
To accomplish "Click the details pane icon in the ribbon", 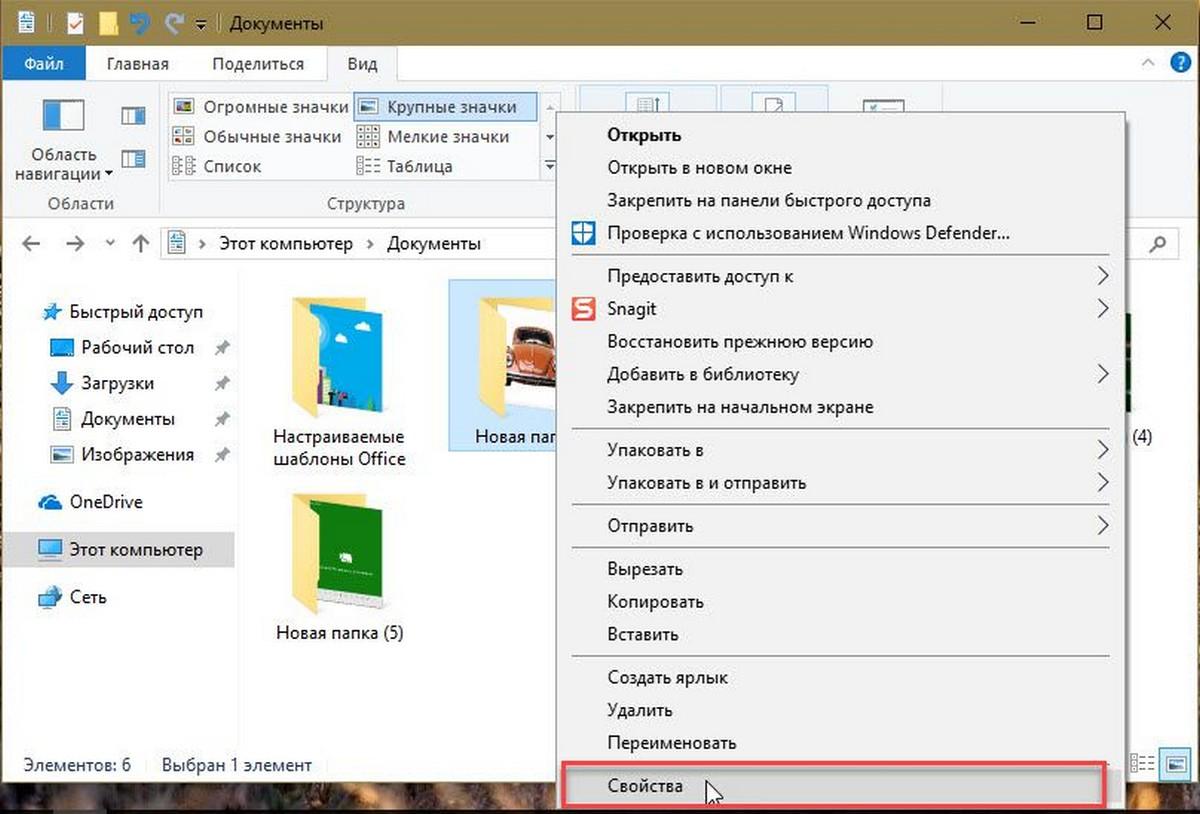I will click(x=133, y=159).
